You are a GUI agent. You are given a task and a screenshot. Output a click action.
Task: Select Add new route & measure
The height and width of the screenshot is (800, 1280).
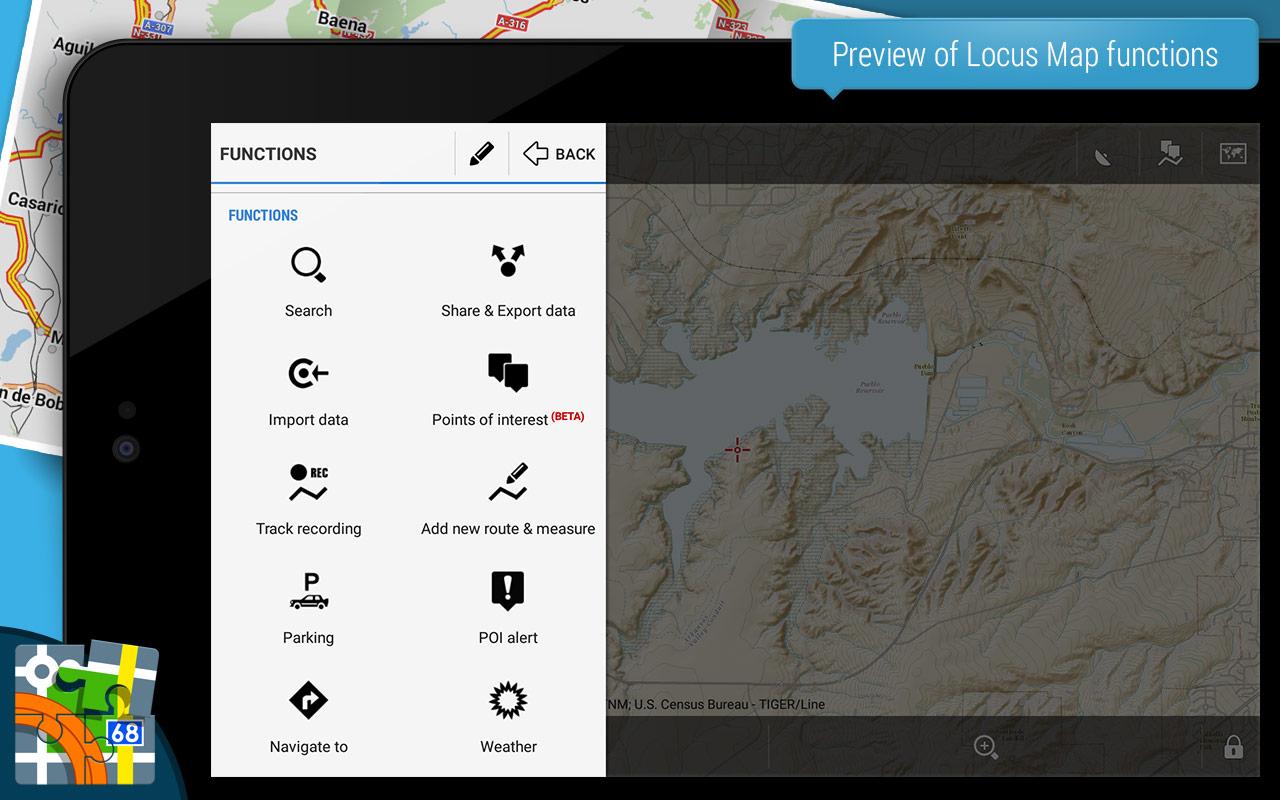(508, 483)
